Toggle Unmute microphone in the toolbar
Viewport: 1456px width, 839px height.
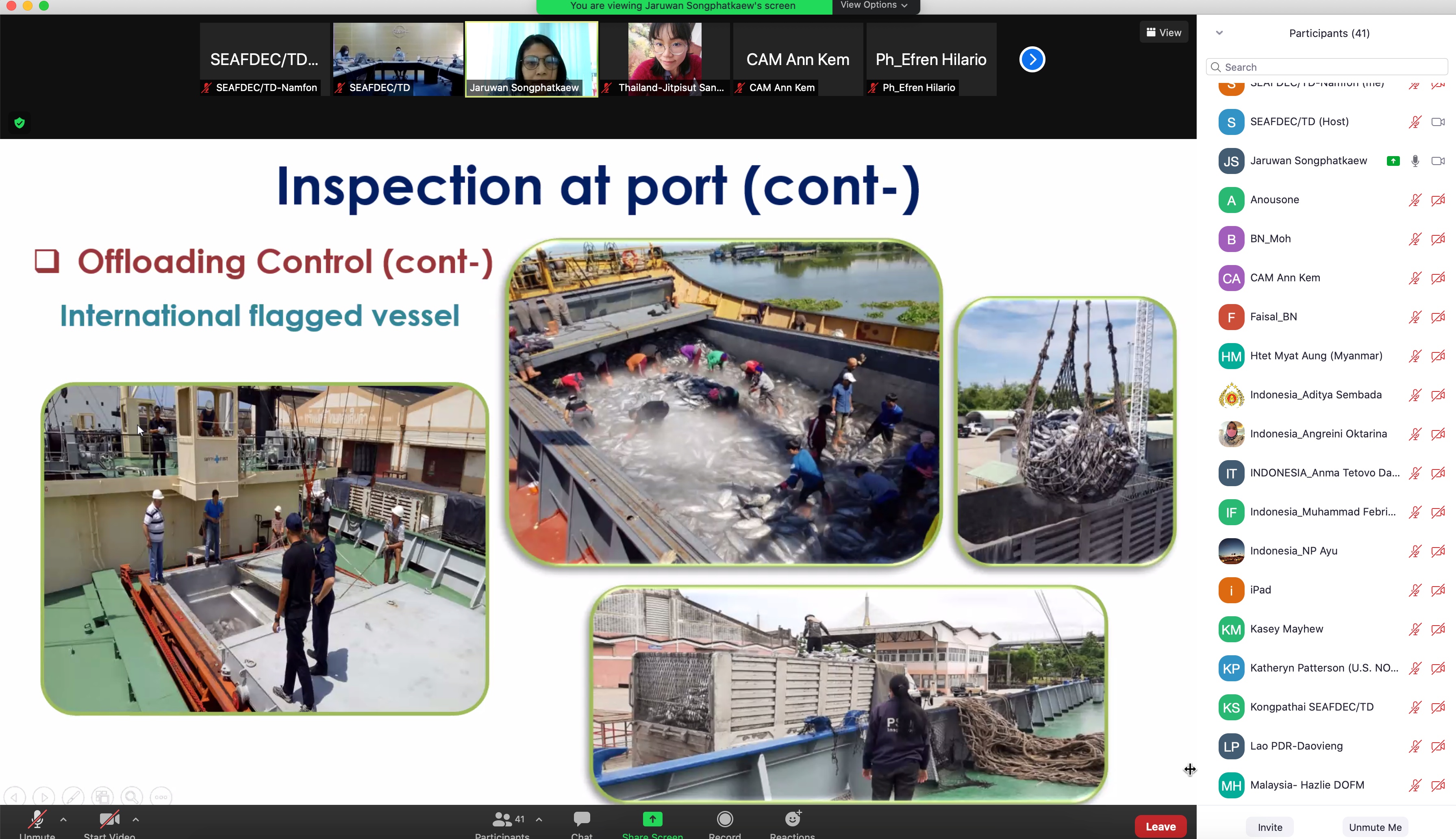37,819
